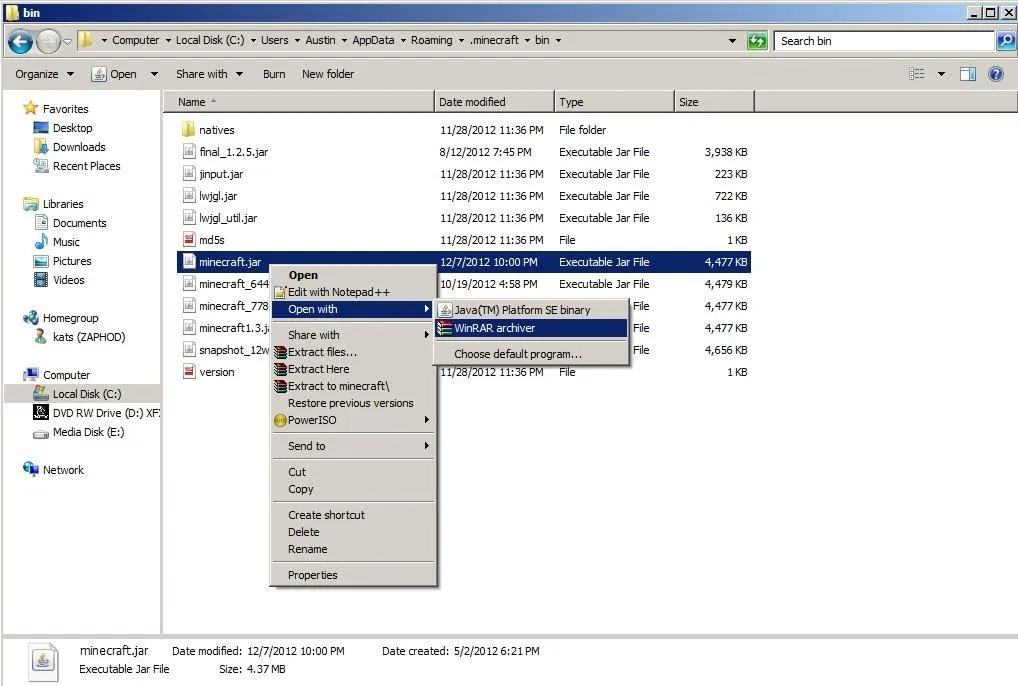
Task: Click the Forward navigation arrow
Action: [x=48, y=42]
